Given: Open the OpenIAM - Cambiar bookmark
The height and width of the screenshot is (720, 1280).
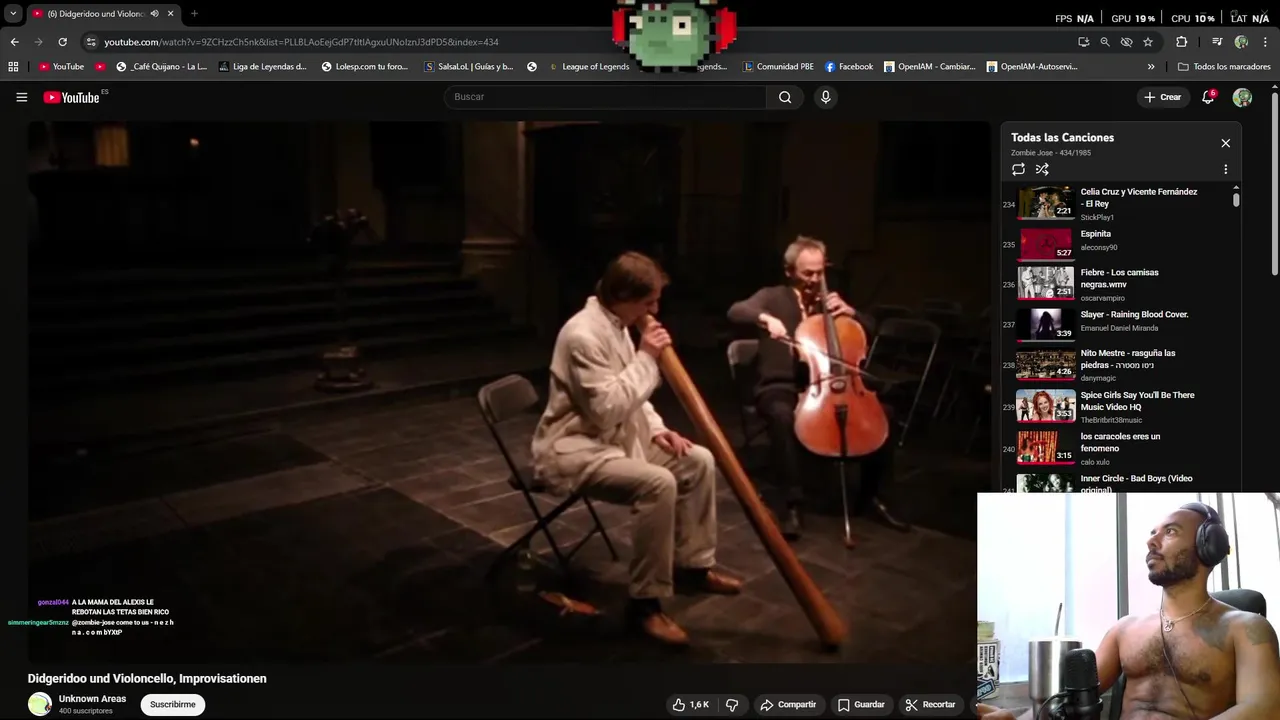Looking at the screenshot, I should click(929, 67).
